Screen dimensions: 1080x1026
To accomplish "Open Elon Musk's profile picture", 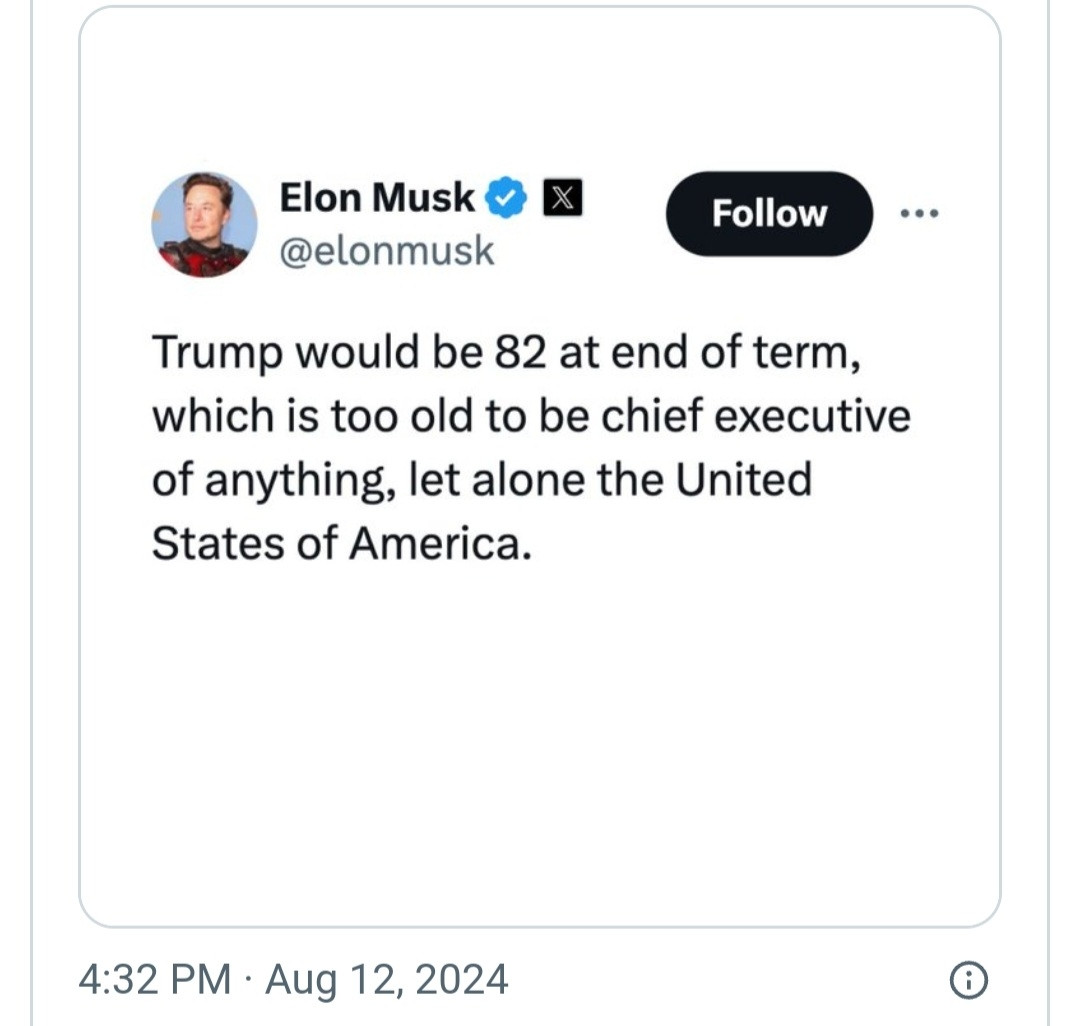I will tap(205, 224).
